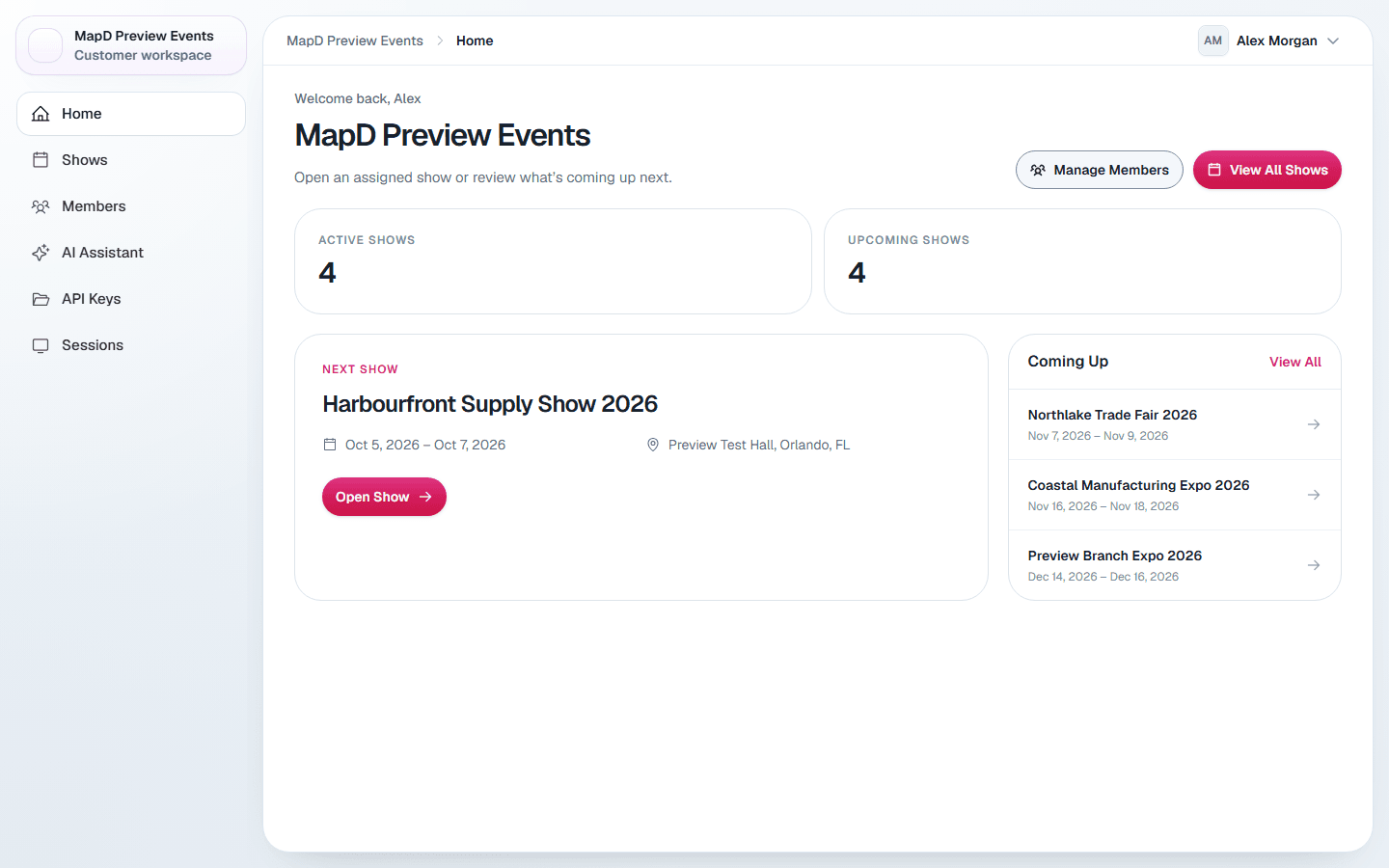Open the Northlake Trade Fair 2026 entry

point(1175,424)
